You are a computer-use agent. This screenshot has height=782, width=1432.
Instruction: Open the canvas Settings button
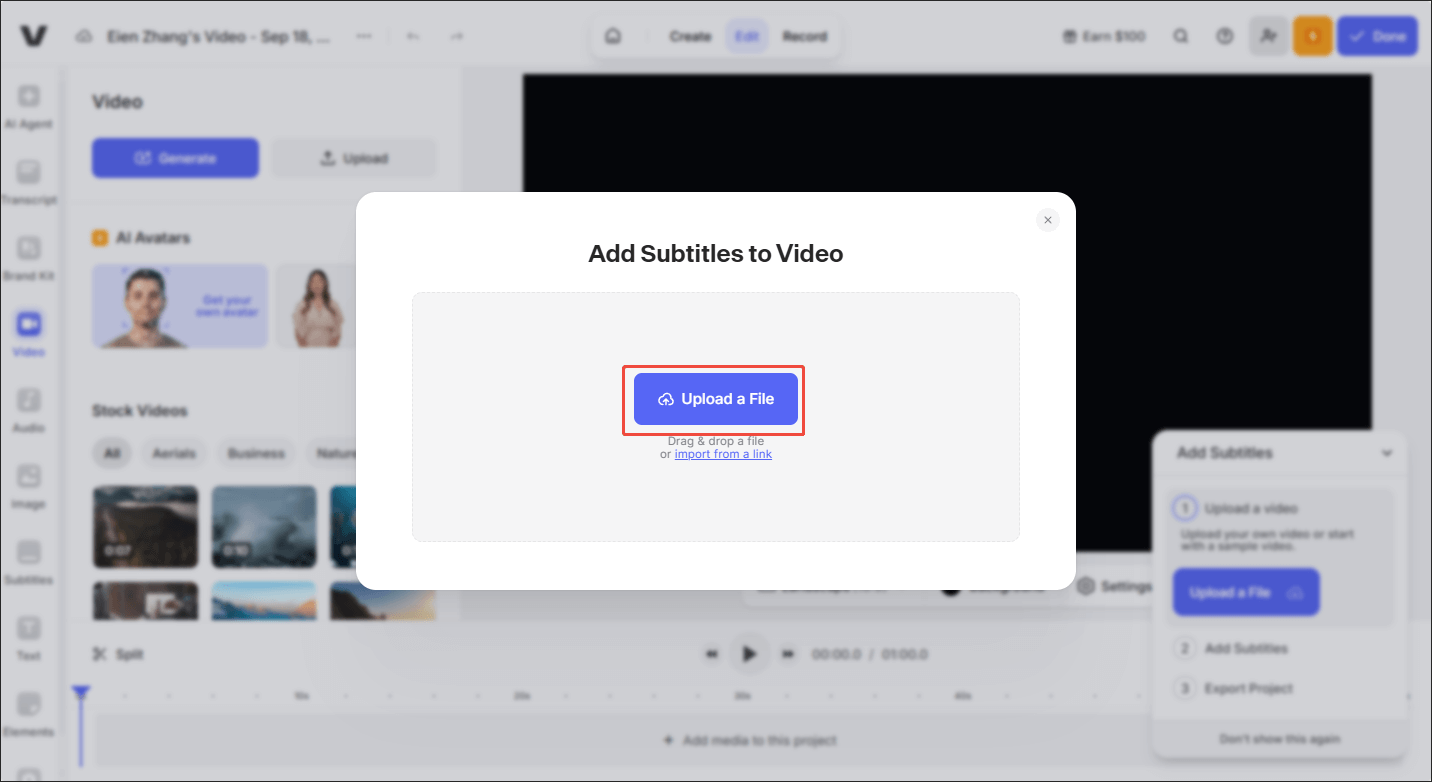(x=1114, y=587)
